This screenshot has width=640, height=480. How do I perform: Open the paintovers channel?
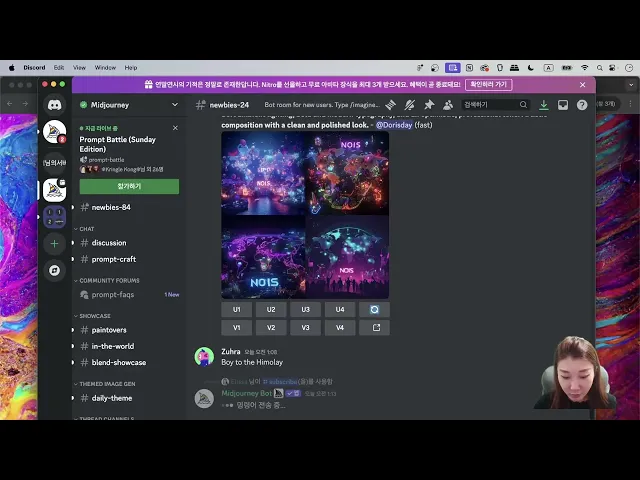127,330
